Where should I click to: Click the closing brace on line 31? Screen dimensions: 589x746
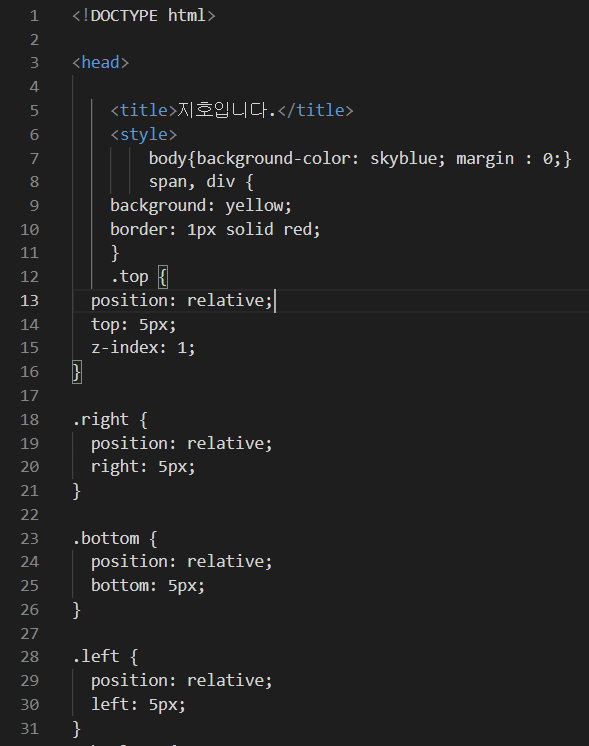pos(77,729)
